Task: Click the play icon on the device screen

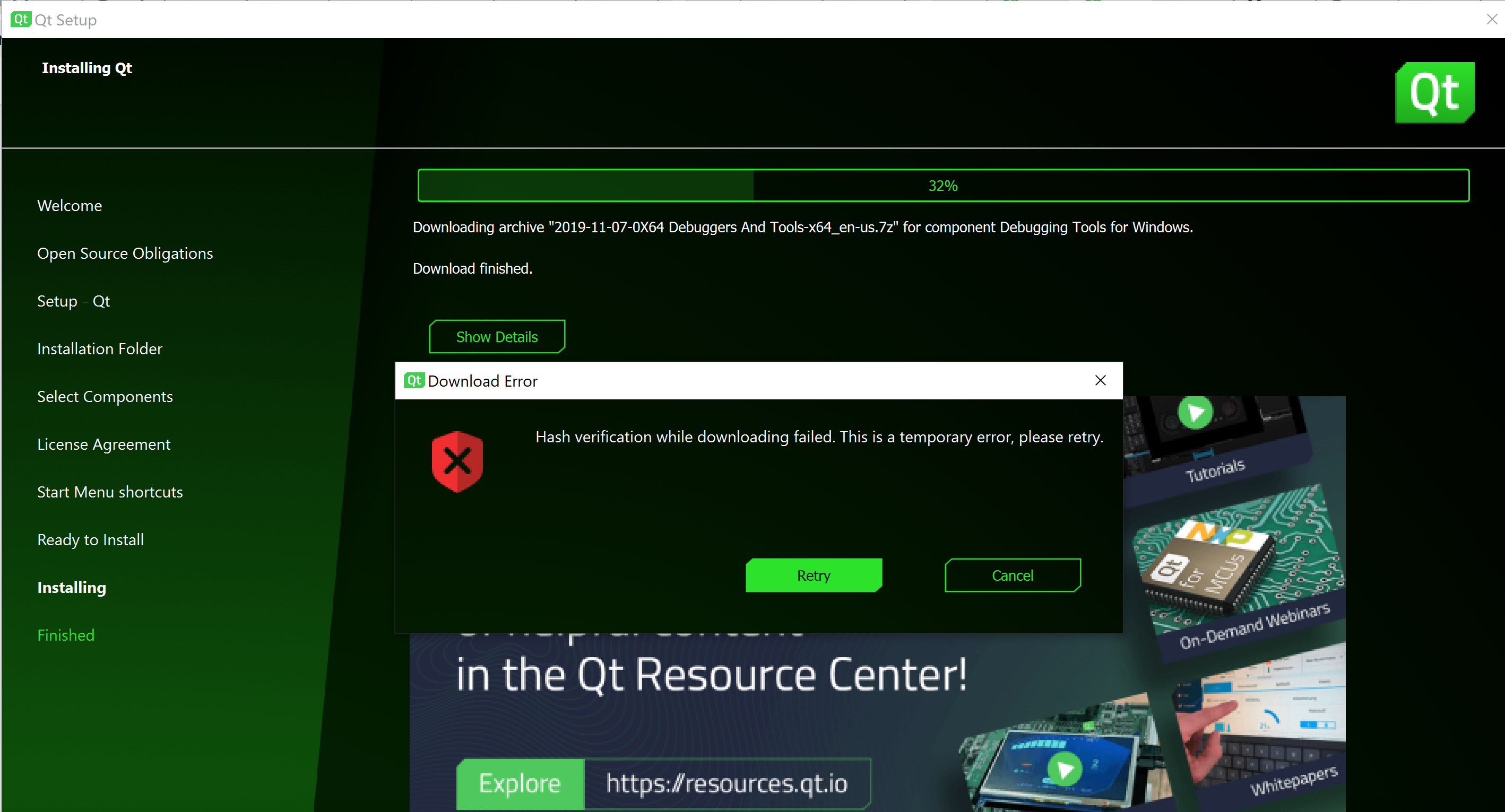Action: pos(1065,769)
